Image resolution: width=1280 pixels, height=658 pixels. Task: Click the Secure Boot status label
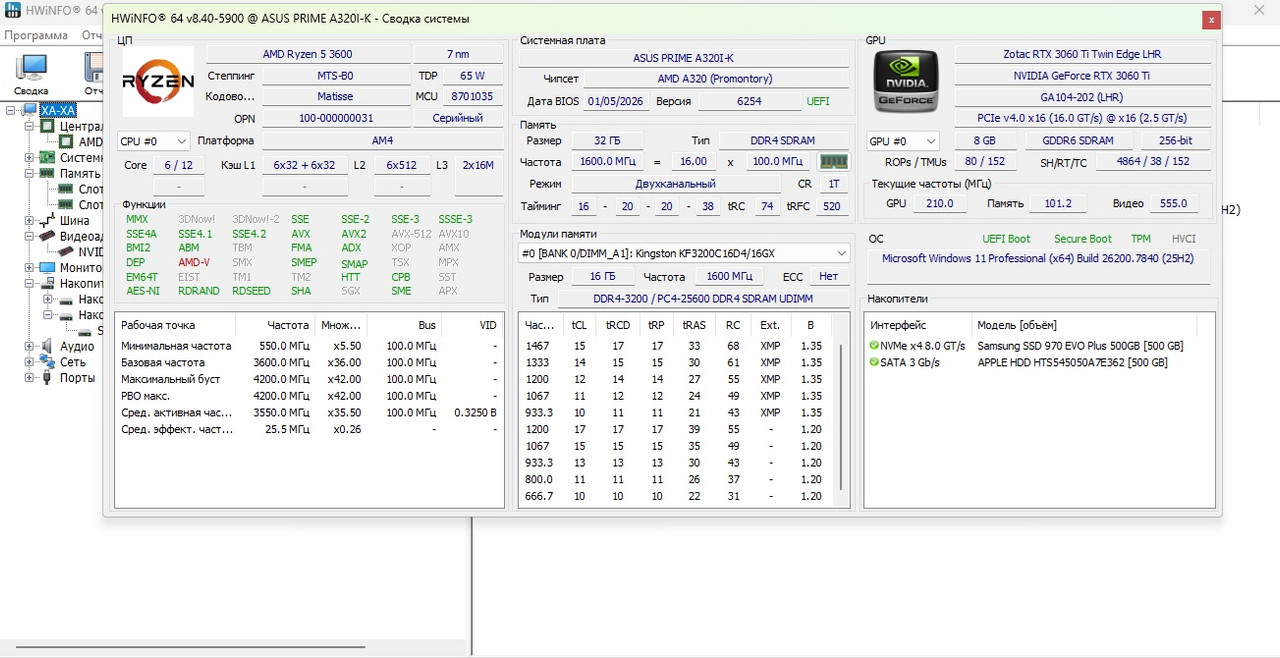pyautogui.click(x=1082, y=239)
